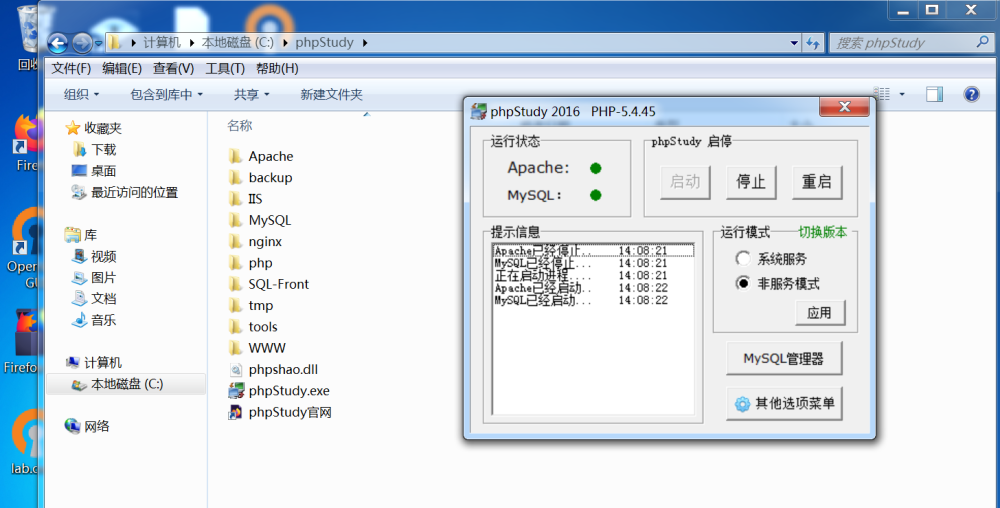Open the recent locations dropdown arrow
1000x508 pixels.
[x=98, y=44]
